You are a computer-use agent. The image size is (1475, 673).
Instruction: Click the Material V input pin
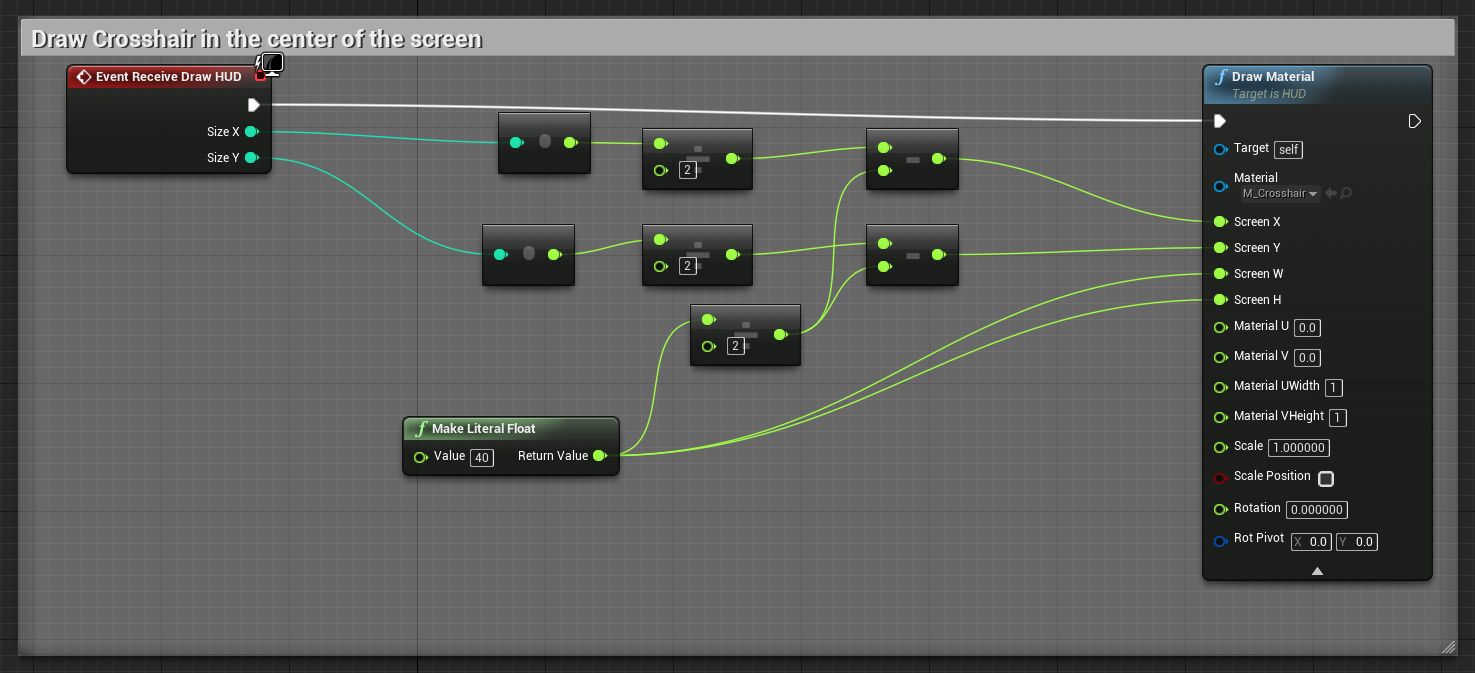point(1220,358)
